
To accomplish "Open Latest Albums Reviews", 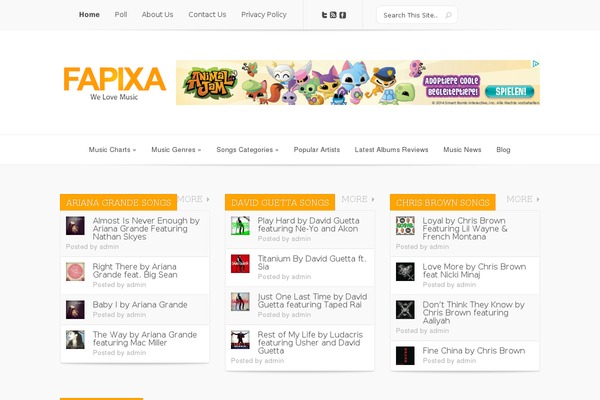I will tap(391, 150).
